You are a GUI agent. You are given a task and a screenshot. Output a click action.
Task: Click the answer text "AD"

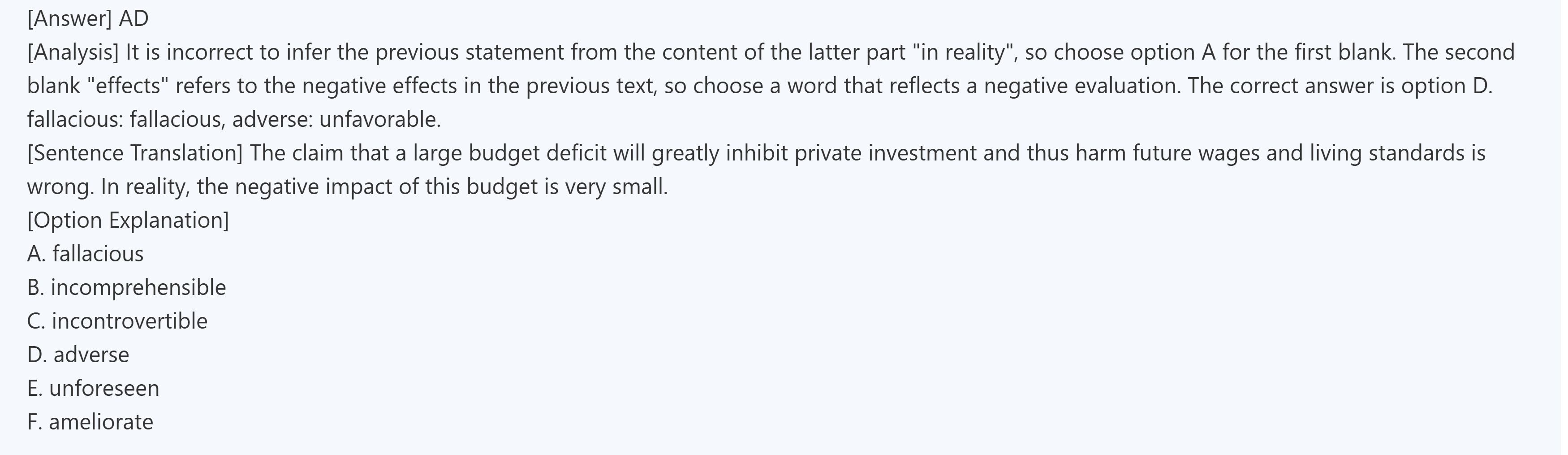134,19
